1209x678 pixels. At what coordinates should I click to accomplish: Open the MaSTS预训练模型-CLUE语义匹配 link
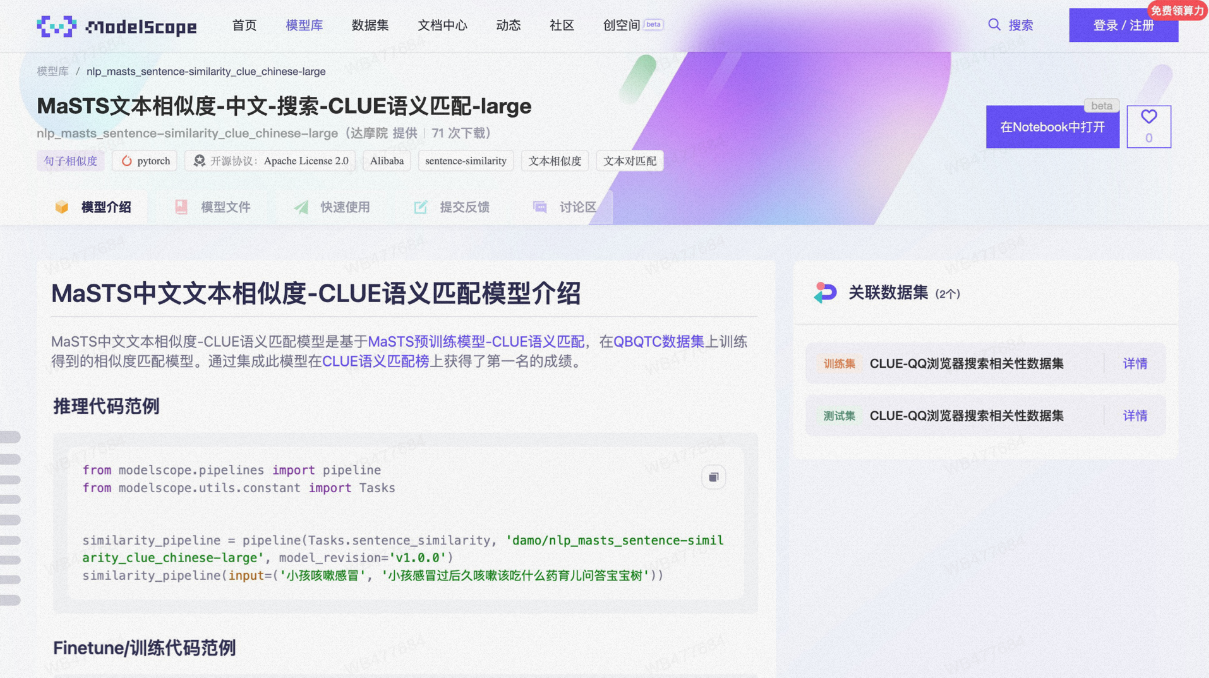click(x=476, y=341)
